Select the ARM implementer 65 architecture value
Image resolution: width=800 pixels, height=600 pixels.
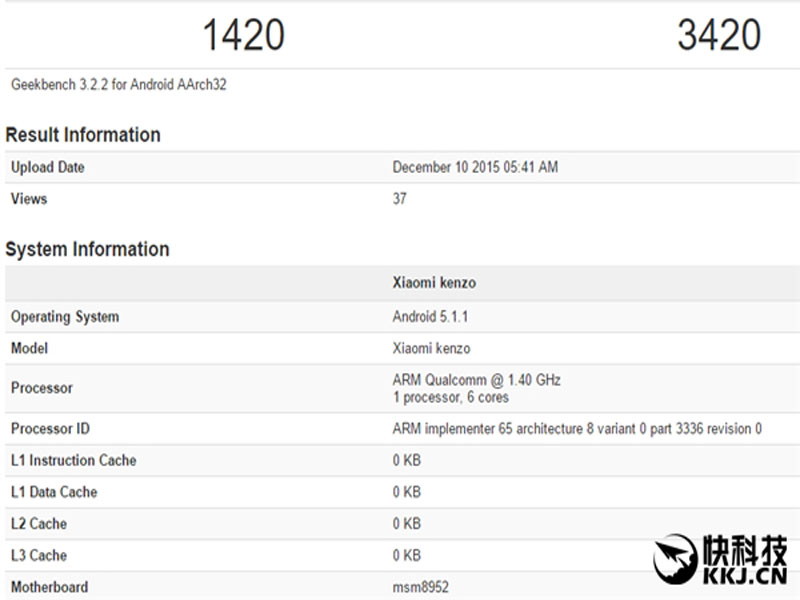577,429
